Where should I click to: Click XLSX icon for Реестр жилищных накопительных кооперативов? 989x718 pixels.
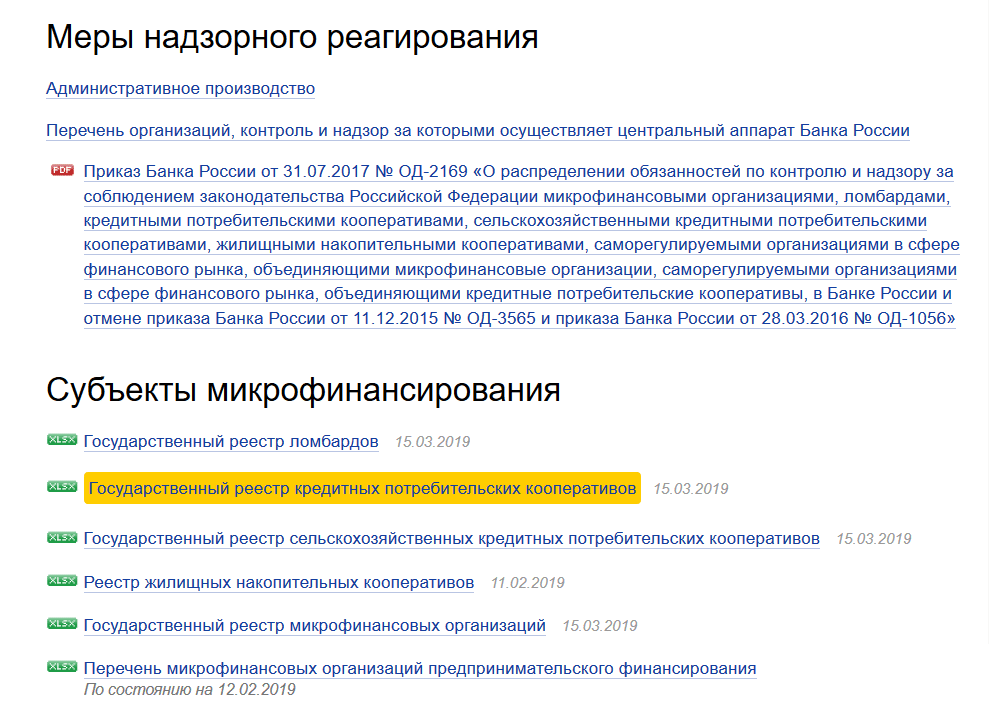click(62, 581)
